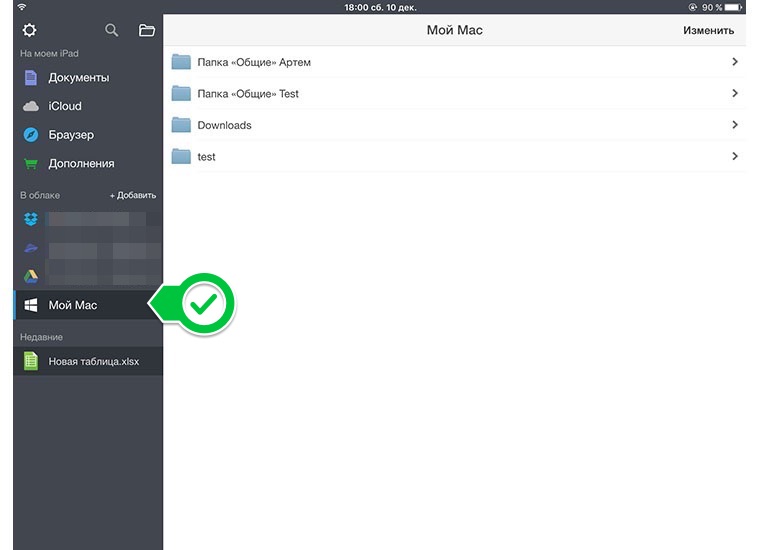
Task: Click folder icon of Папка «Общие» Test
Action: tap(181, 93)
